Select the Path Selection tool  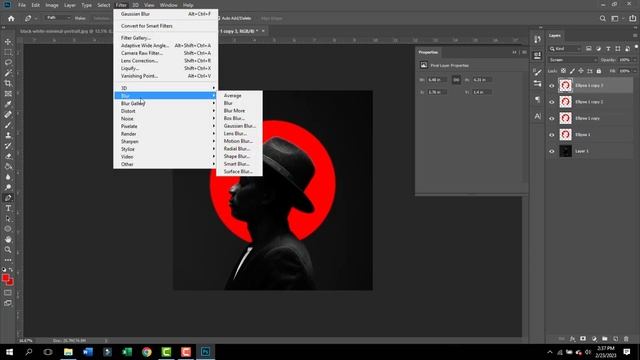click(x=8, y=219)
